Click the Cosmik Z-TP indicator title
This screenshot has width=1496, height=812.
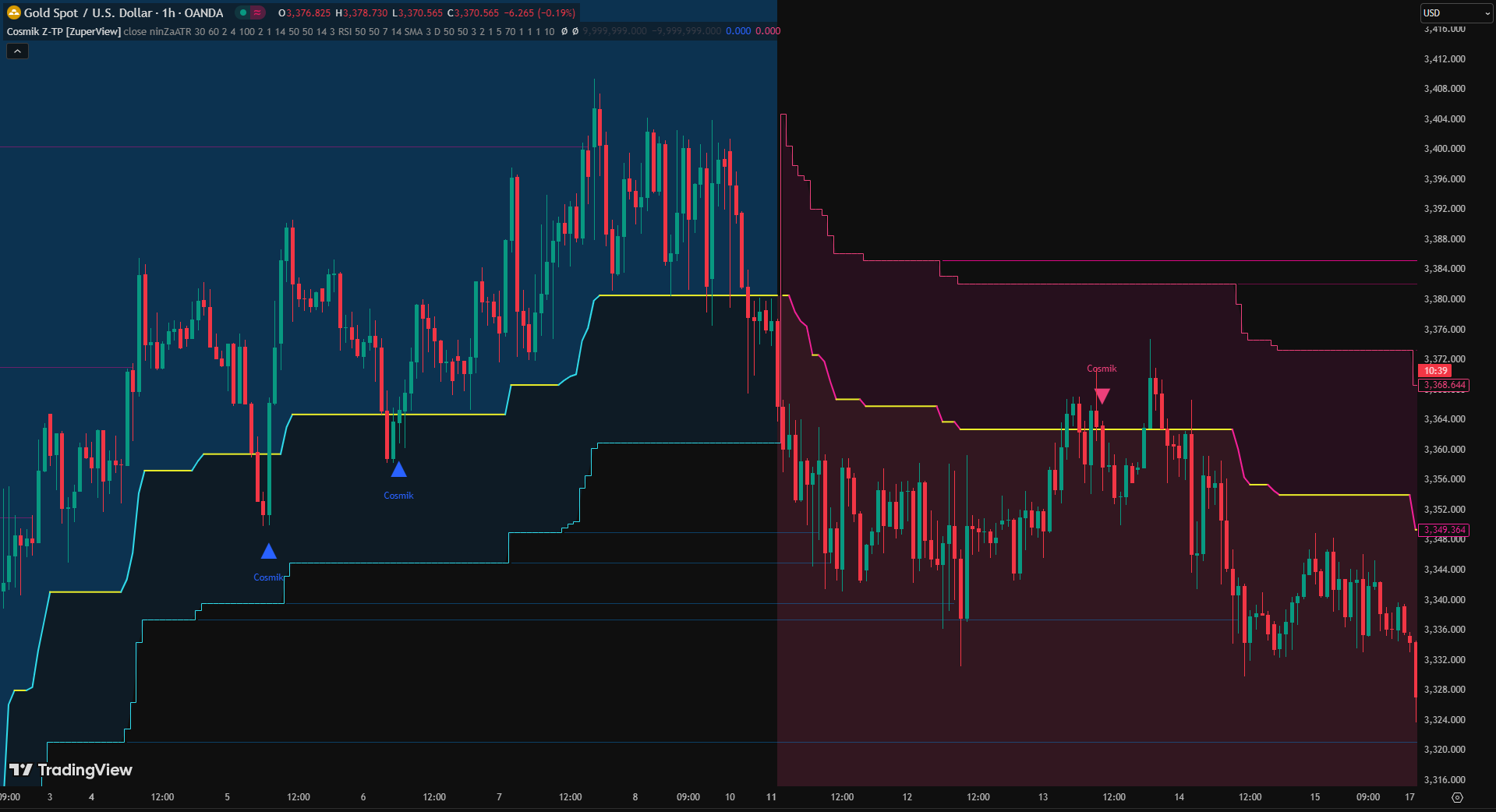(x=63, y=31)
